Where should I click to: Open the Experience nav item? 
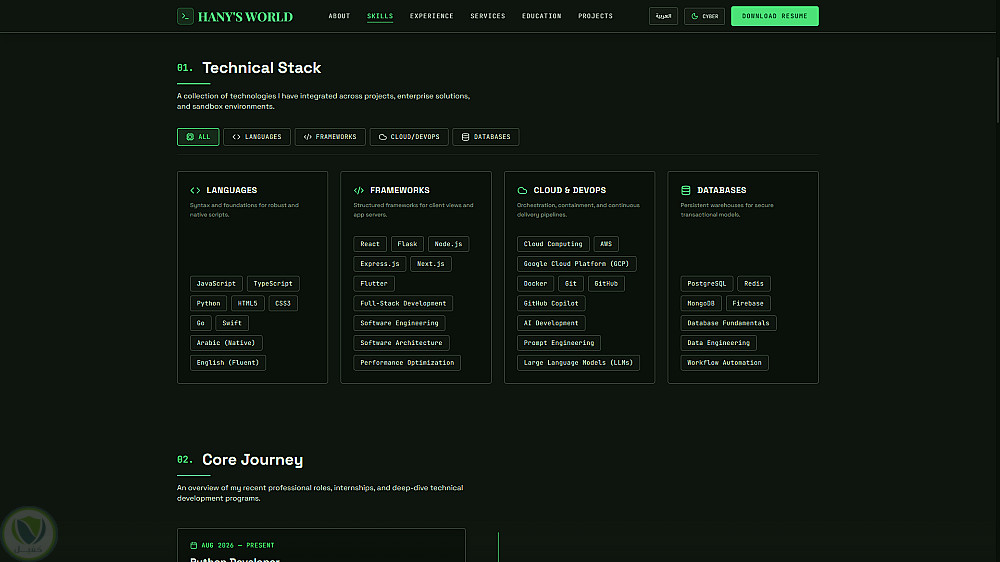pos(432,16)
